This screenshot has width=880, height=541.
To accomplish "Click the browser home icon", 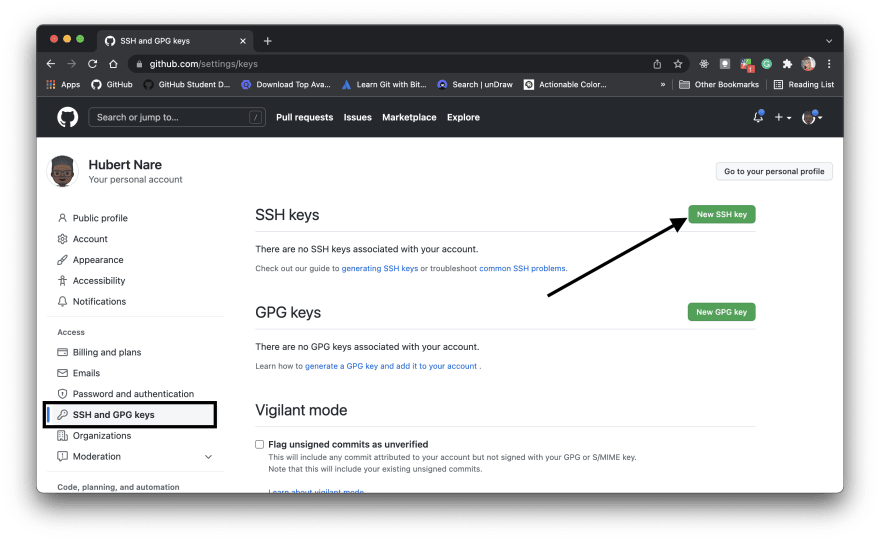I will 113,63.
